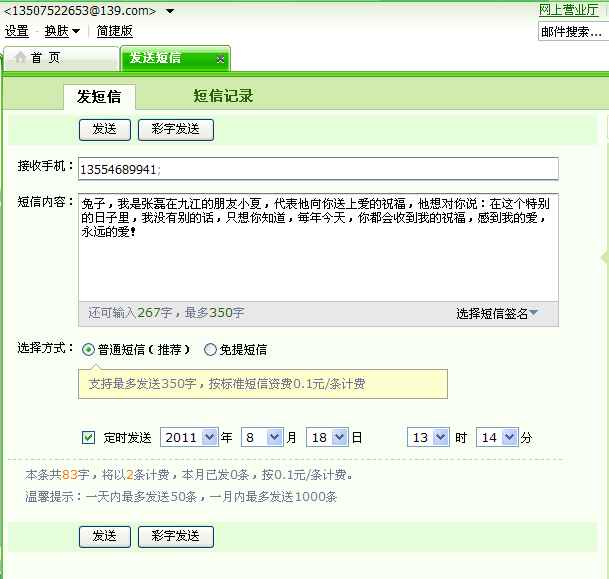Open the 选择短信签名 signature dropdown

click(497, 313)
